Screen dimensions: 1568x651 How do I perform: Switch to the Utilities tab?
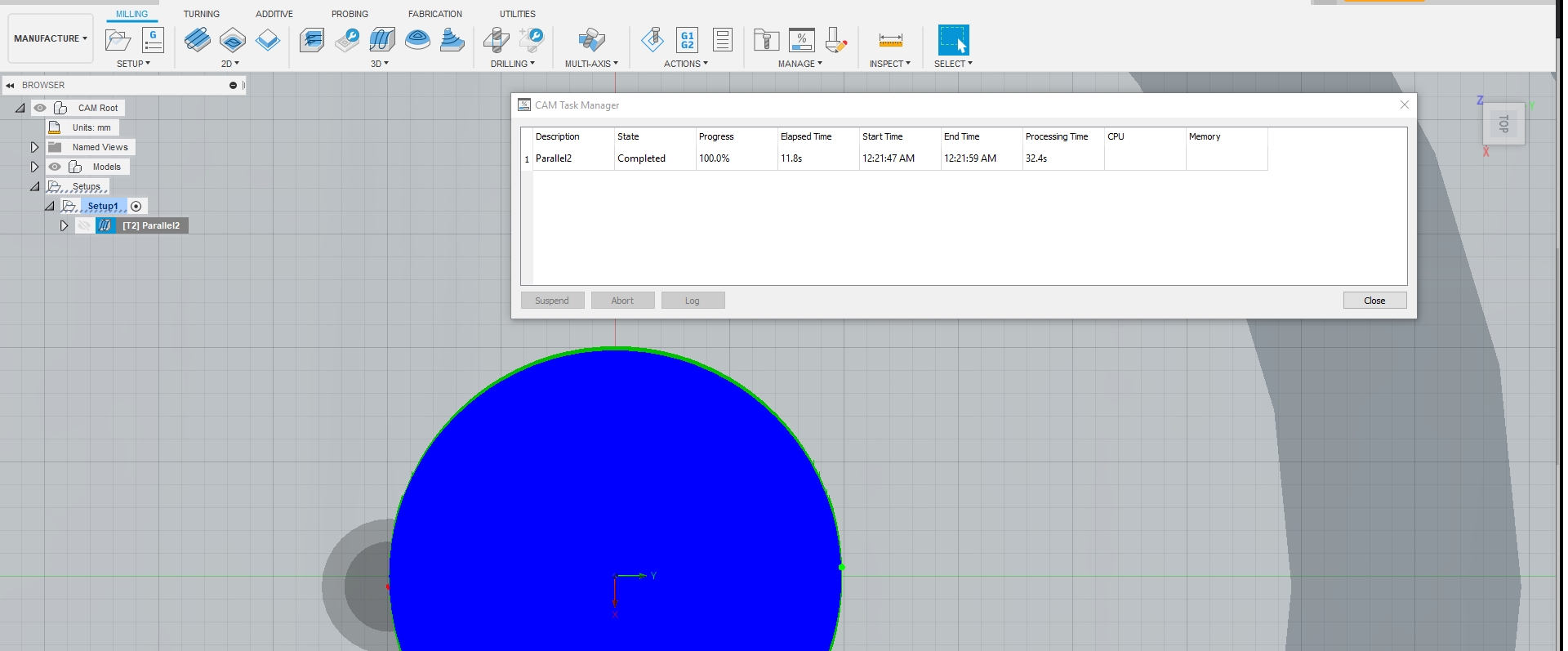click(x=518, y=14)
